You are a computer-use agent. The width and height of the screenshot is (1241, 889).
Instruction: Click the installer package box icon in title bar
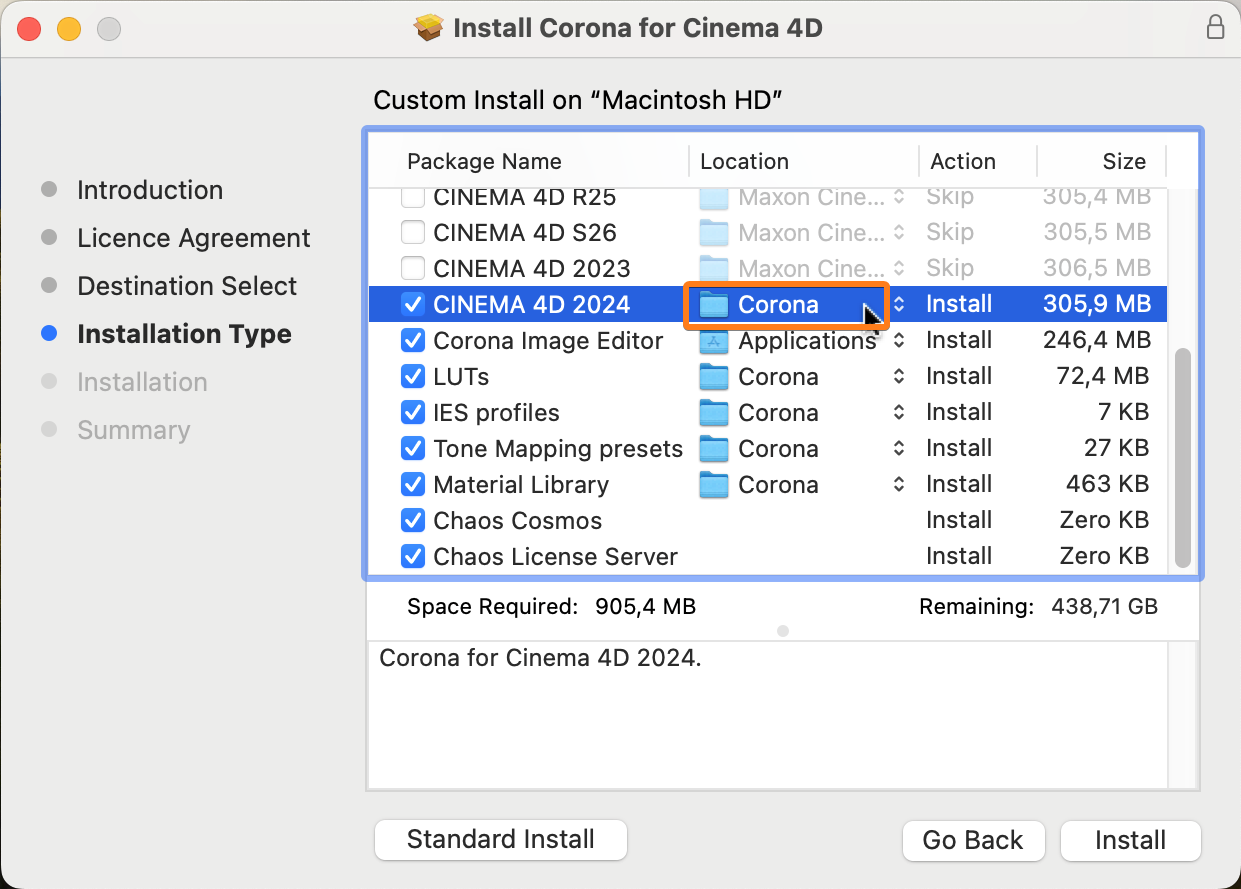[428, 28]
